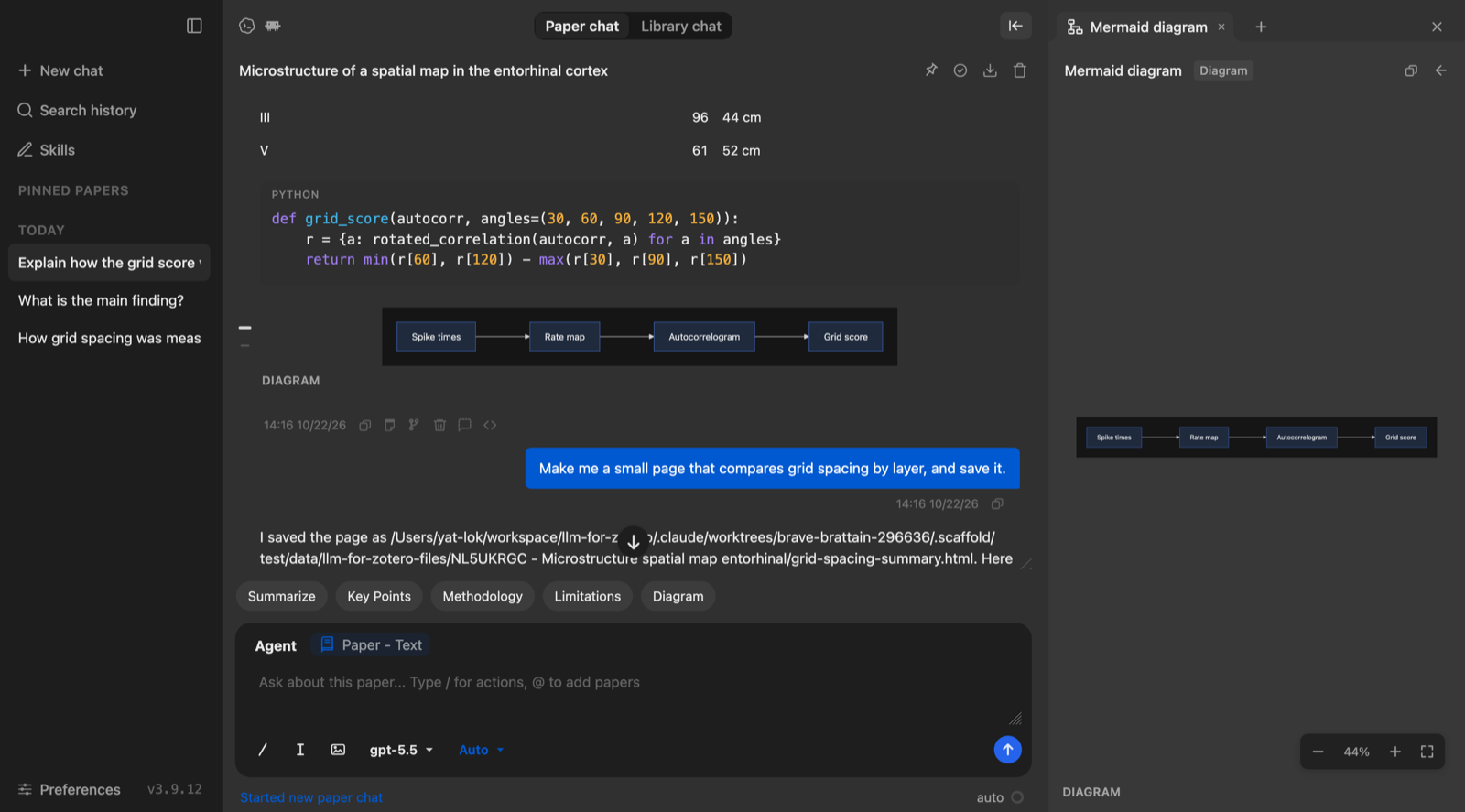View raw source of the assistant message

490,425
